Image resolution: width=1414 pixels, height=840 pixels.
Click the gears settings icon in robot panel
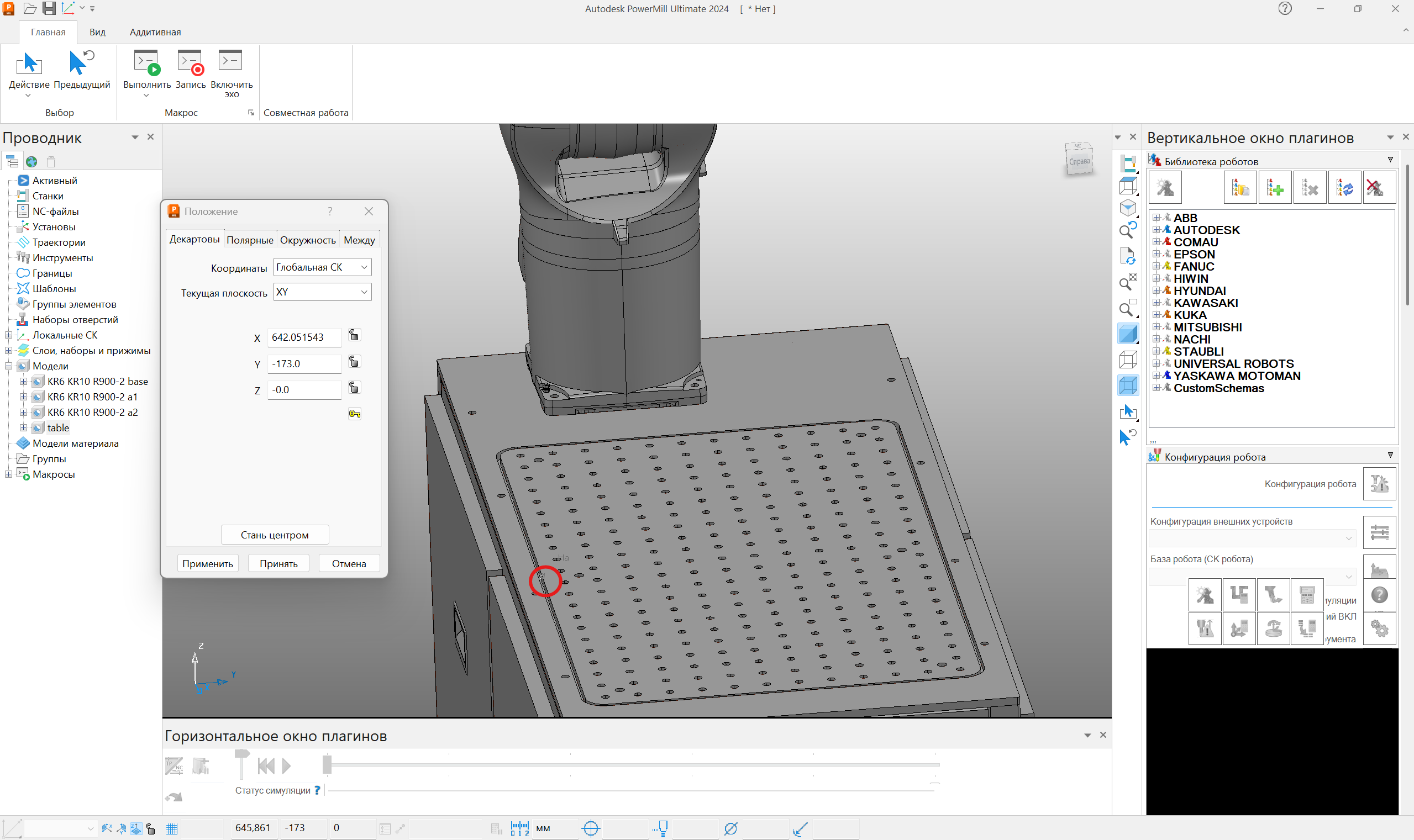tap(1379, 628)
